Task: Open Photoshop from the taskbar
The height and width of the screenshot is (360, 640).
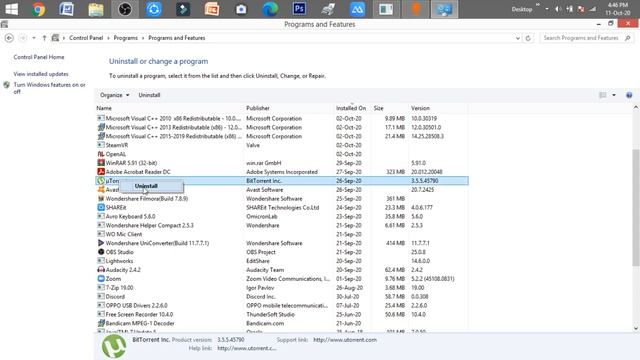Action: pos(299,9)
